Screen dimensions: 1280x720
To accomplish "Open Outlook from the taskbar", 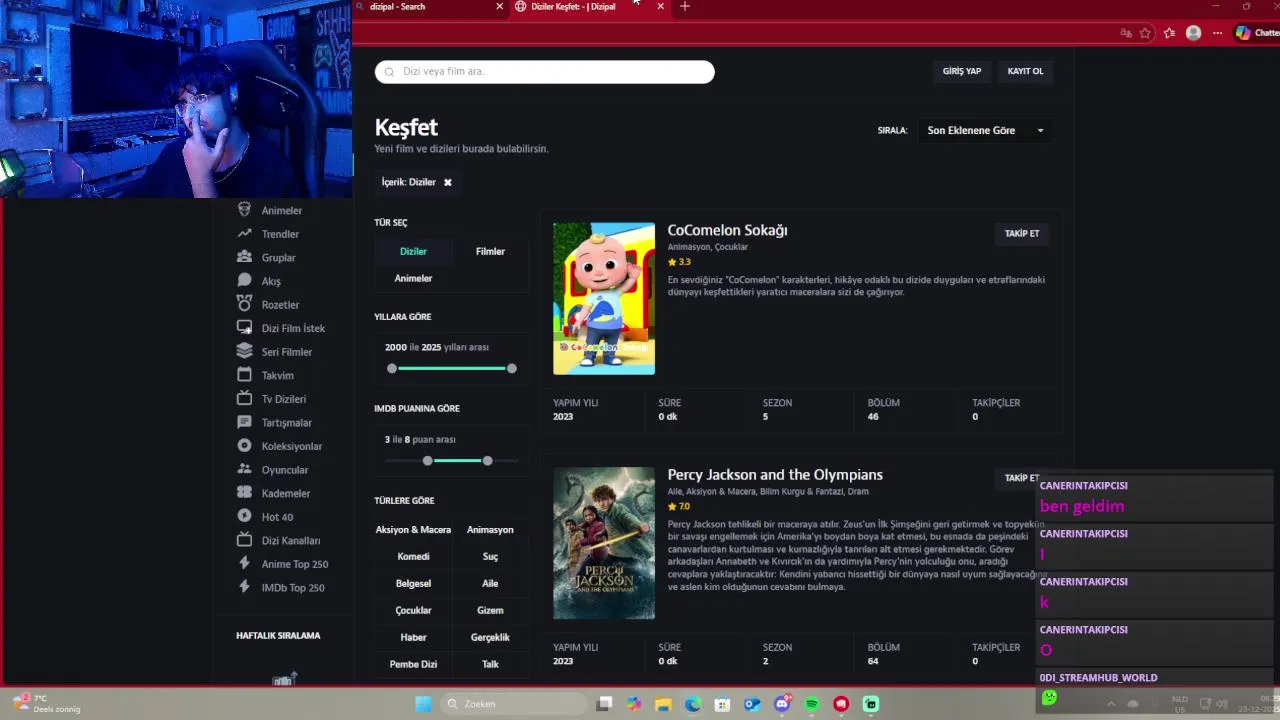I will (x=752, y=704).
